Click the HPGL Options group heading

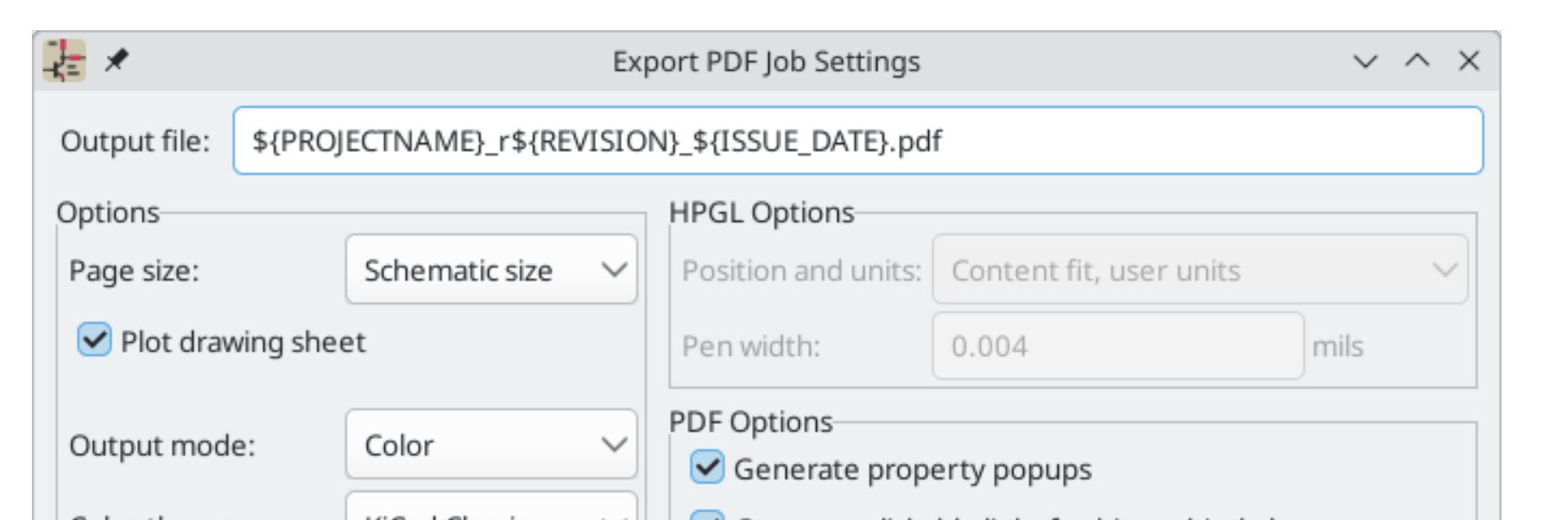point(762,212)
